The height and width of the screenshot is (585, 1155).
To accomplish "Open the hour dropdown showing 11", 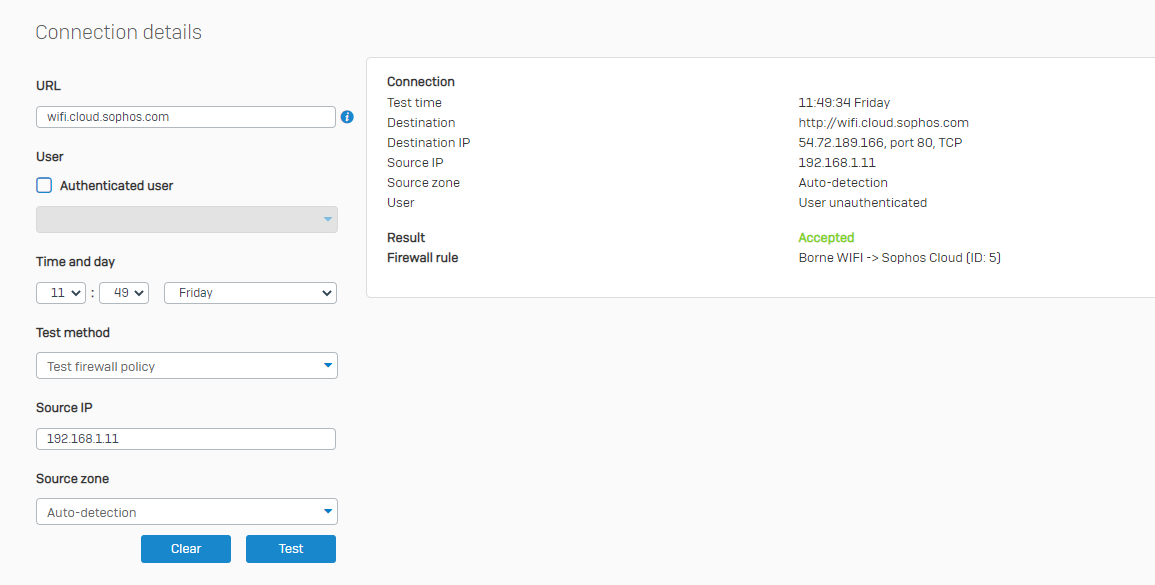I will 61,292.
